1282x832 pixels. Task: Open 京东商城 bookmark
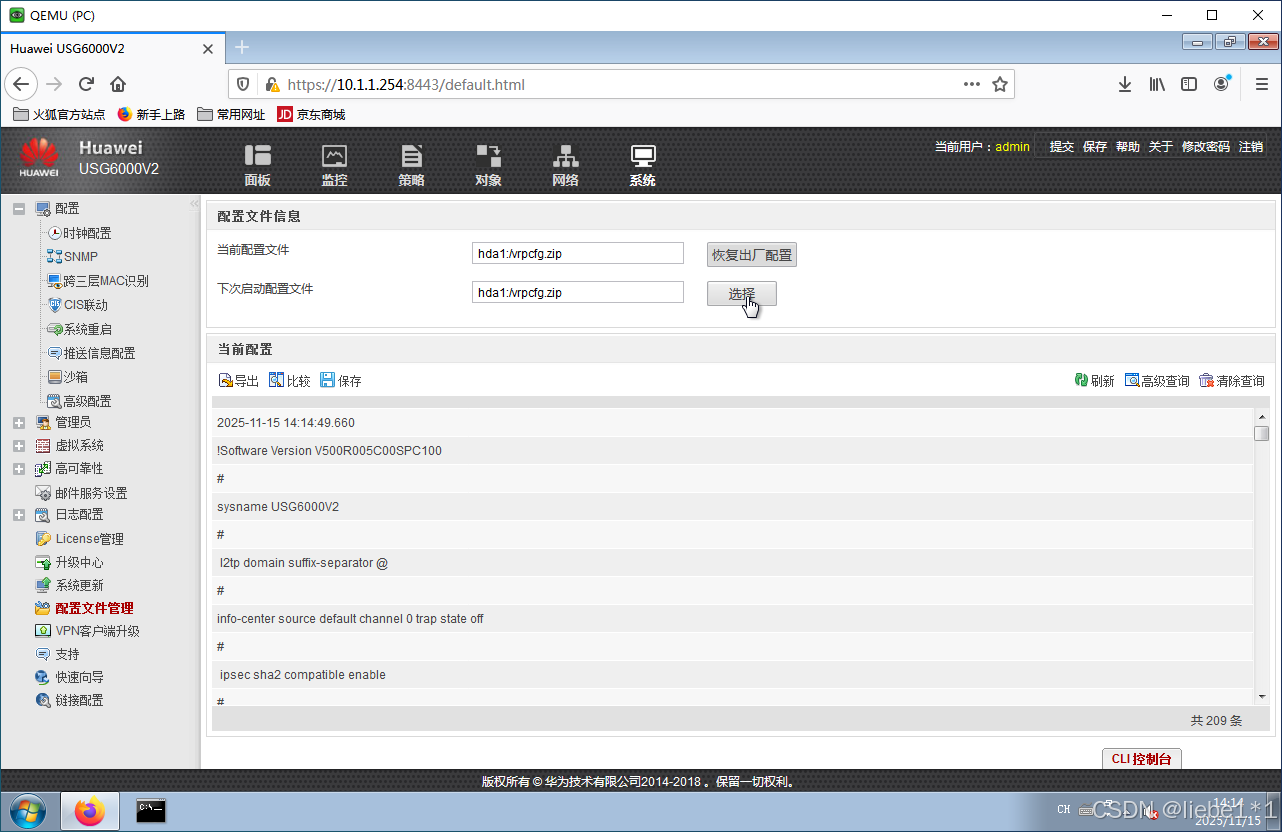311,115
